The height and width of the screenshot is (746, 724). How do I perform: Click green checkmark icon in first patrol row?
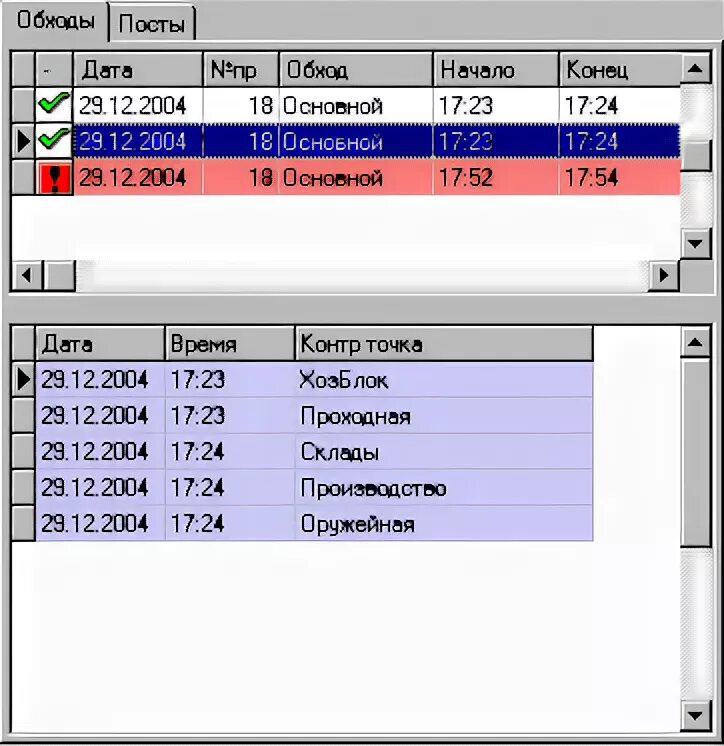point(54,105)
